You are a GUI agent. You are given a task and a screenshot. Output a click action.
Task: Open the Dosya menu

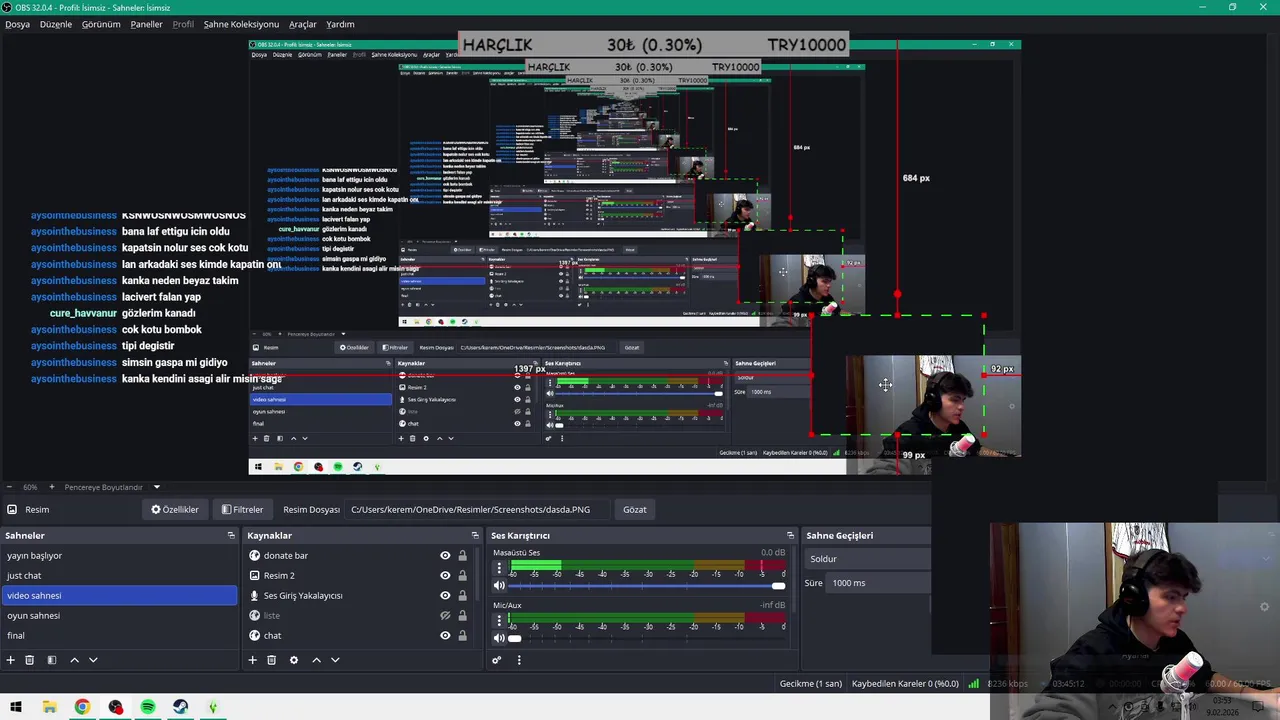pyautogui.click(x=17, y=24)
